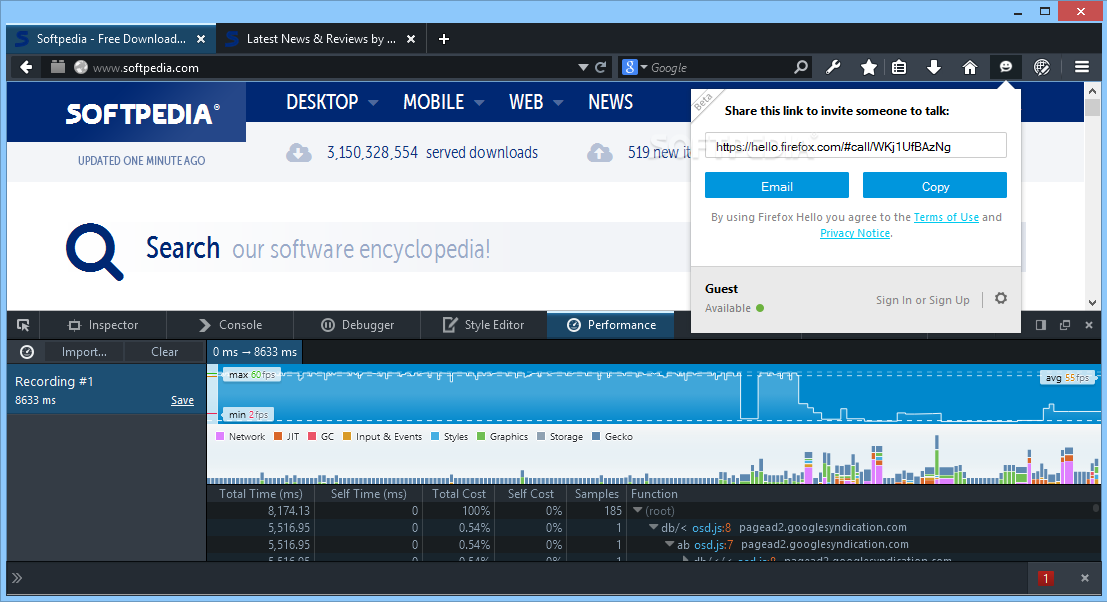Viewport: 1107px width, 602px height.
Task: Expand the DESKTOP menu on Softpedia
Action: point(332,102)
